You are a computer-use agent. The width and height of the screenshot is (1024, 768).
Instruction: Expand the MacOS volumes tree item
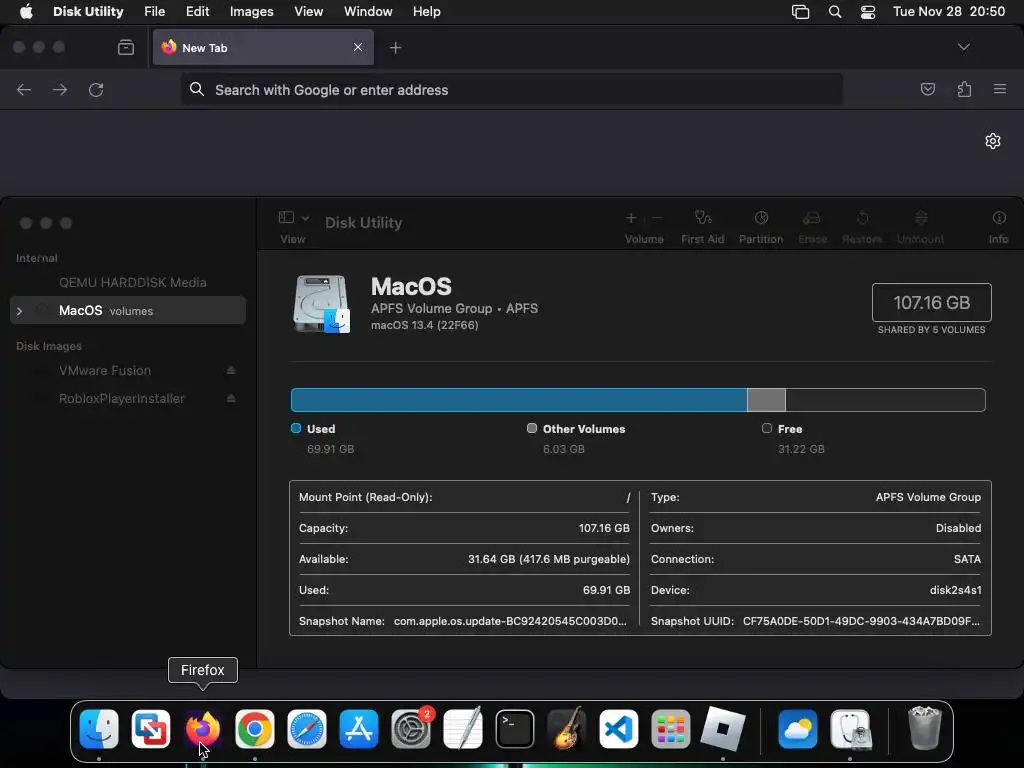20,312
